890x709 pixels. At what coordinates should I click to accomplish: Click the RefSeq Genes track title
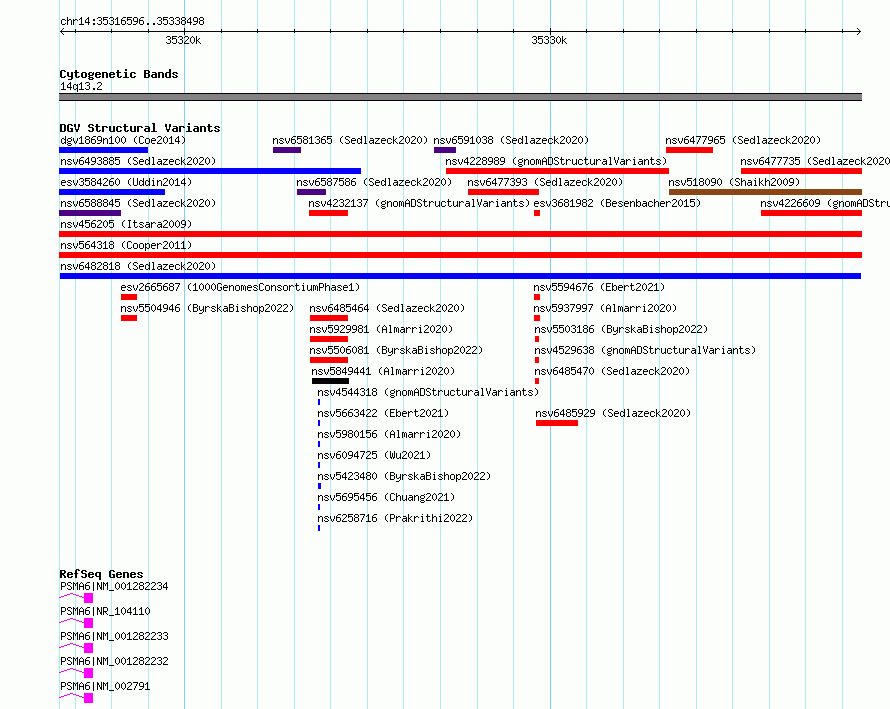coord(101,574)
